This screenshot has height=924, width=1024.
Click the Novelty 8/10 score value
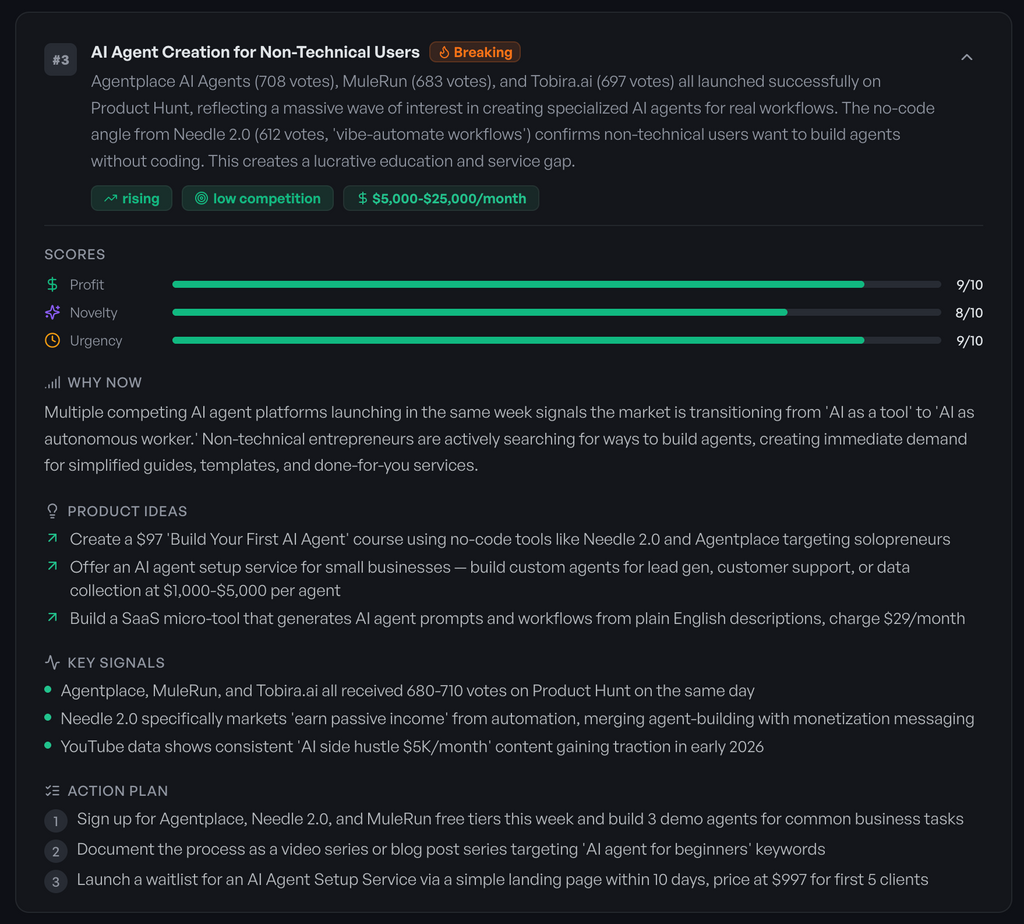pos(969,313)
